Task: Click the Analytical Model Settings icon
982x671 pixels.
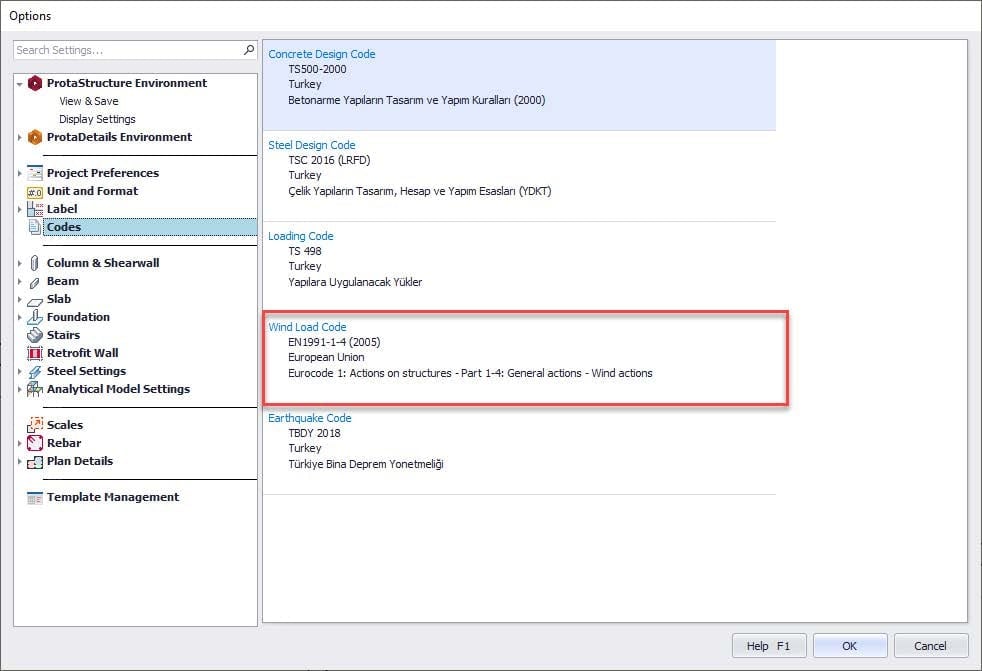Action: (35, 389)
